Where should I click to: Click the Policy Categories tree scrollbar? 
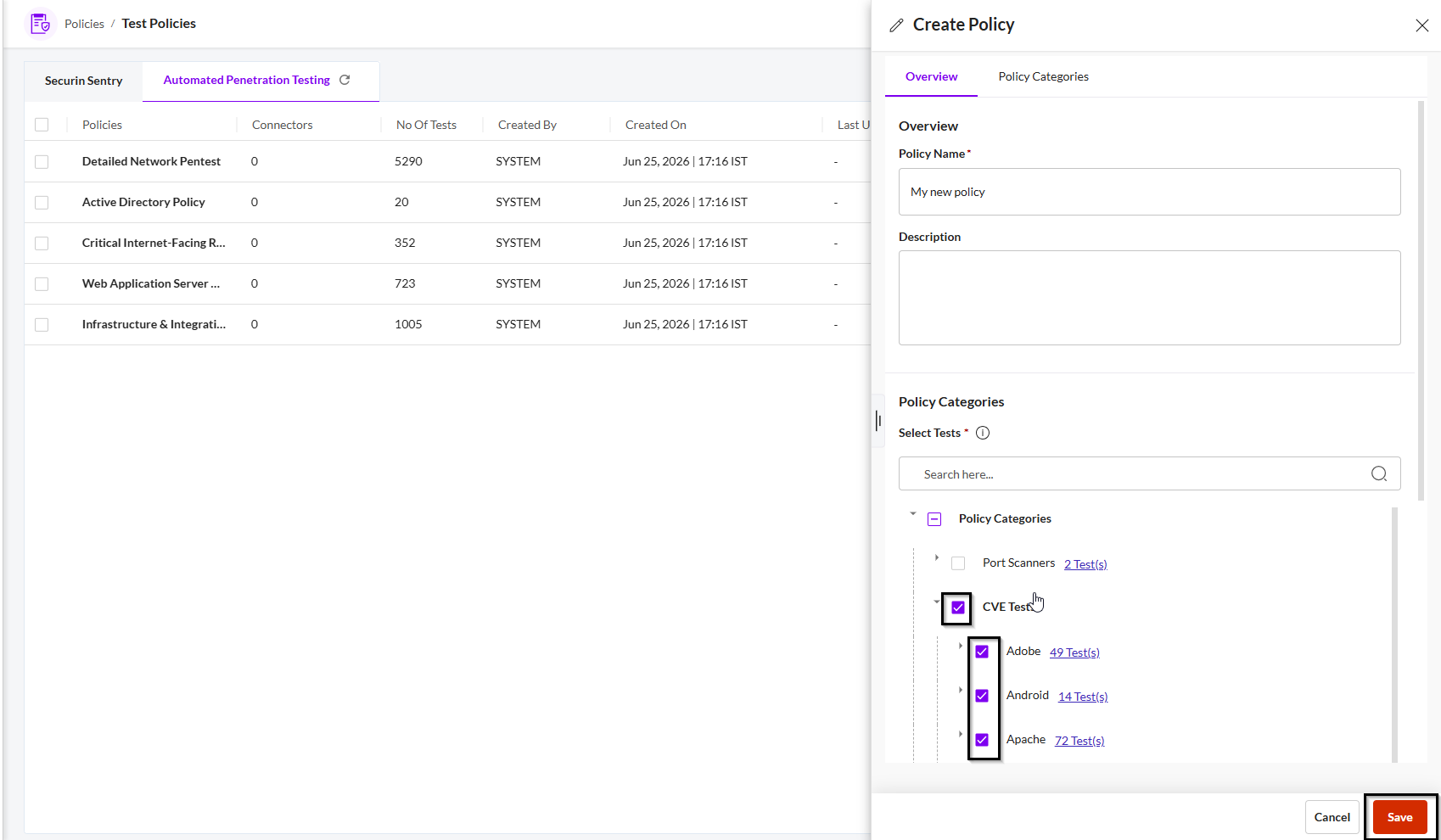click(1394, 635)
